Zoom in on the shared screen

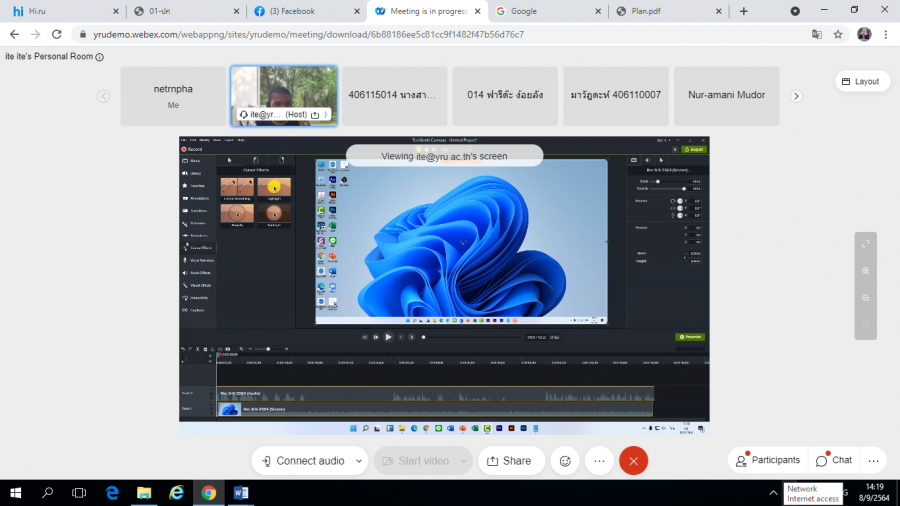coord(866,271)
